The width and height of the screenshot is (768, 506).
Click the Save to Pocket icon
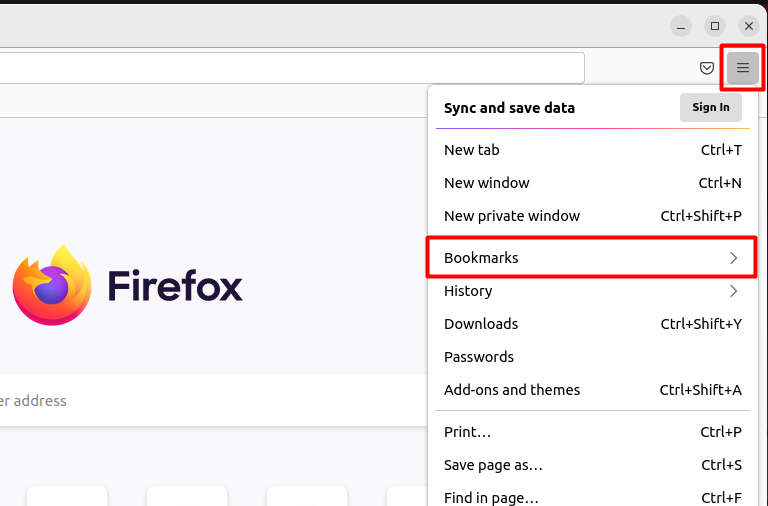(x=706, y=68)
